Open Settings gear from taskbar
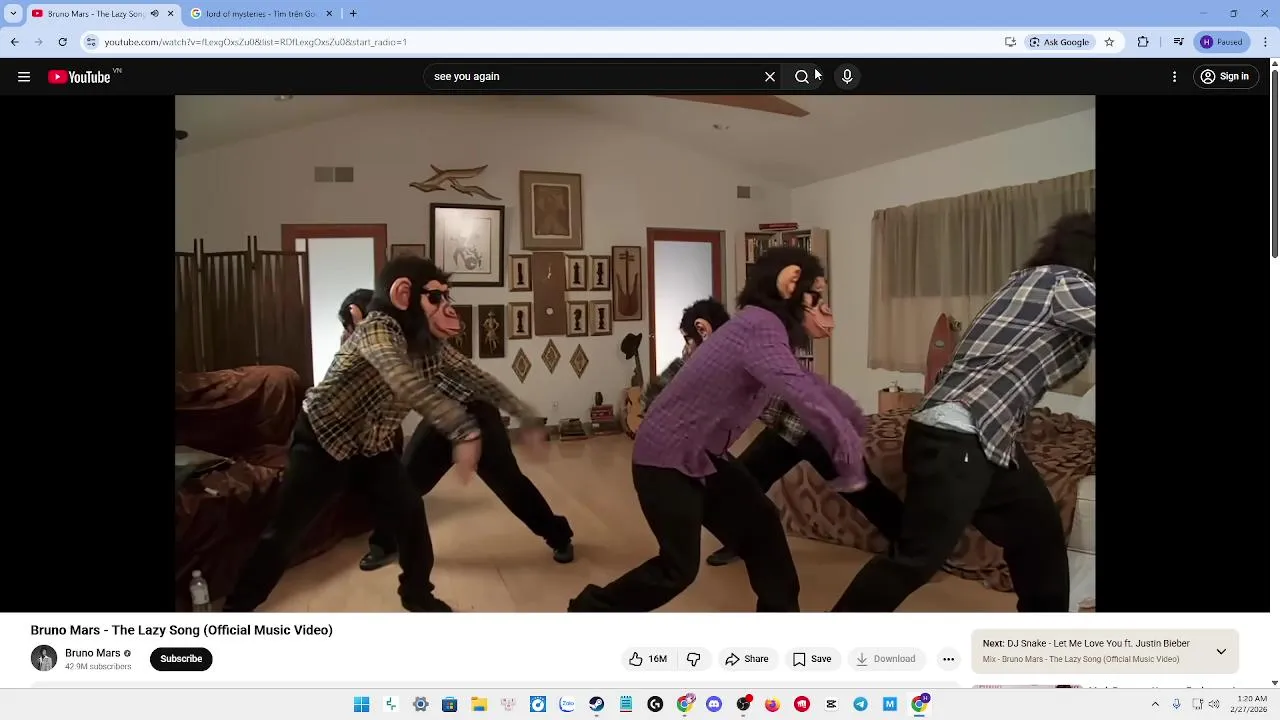The image size is (1280, 720). 421,705
